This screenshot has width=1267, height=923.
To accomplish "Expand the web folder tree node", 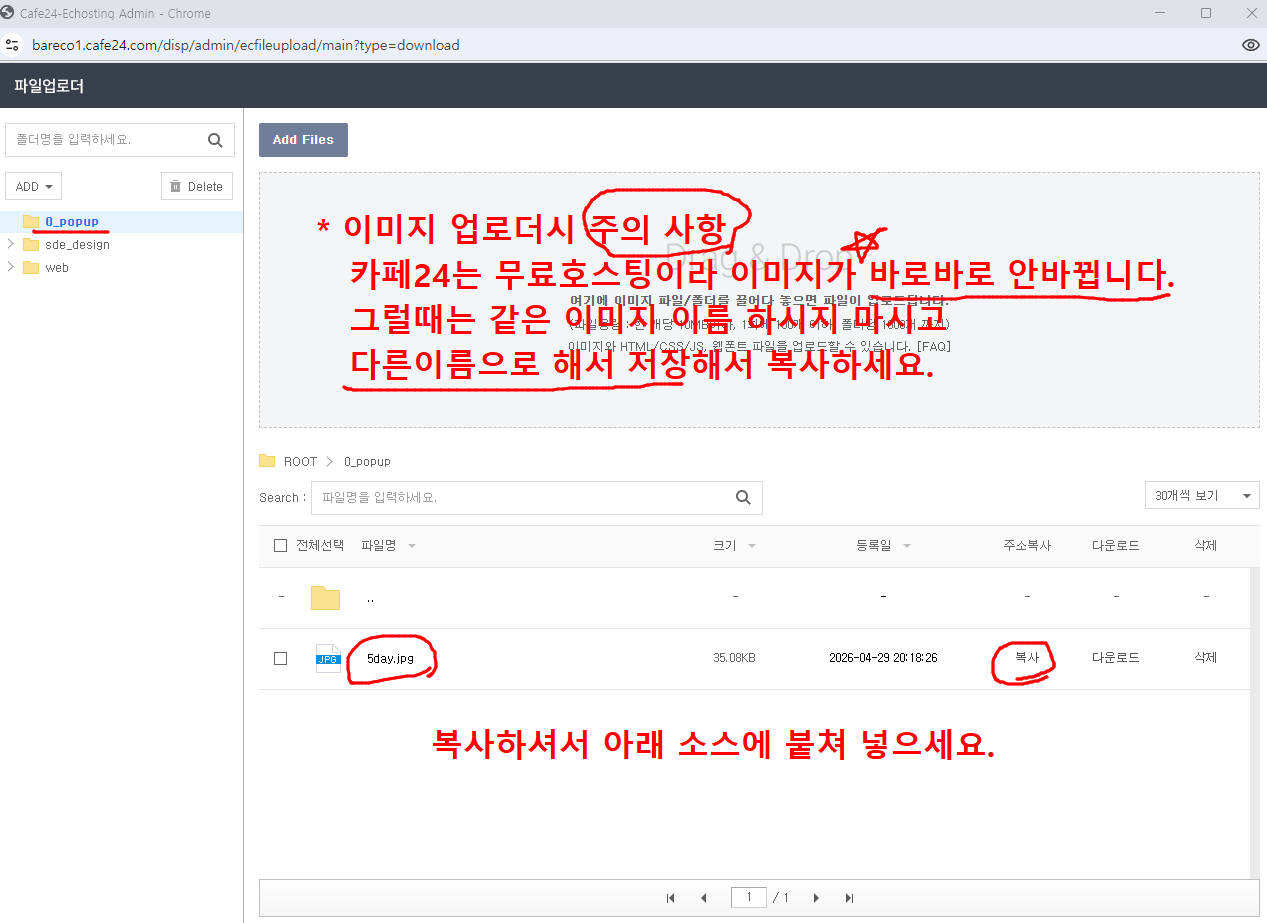I will tap(11, 267).
